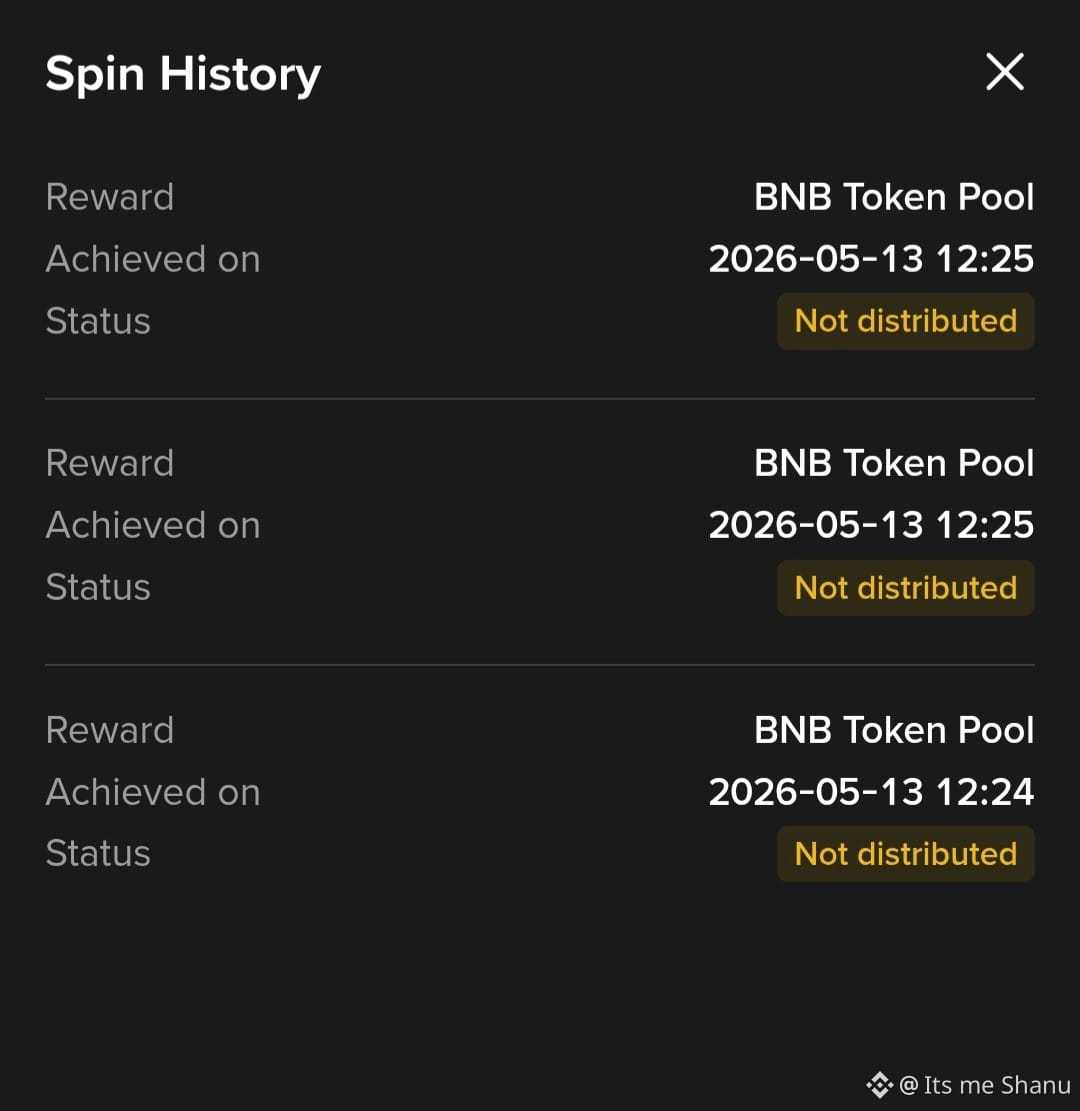Click second entry's BNB Token Pool reward
The height and width of the screenshot is (1111, 1080).
[x=894, y=463]
